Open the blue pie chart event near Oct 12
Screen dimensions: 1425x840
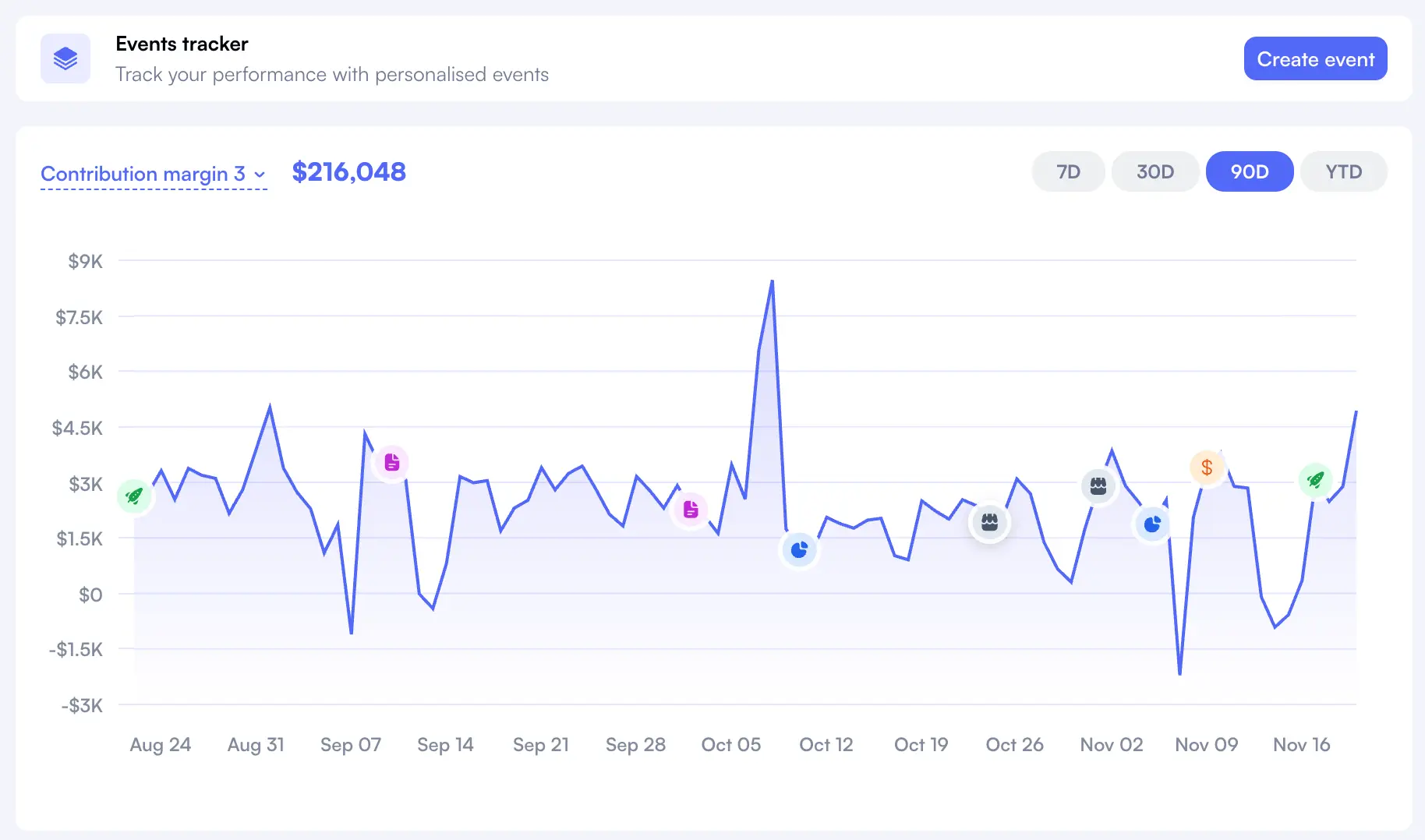pyautogui.click(x=799, y=550)
